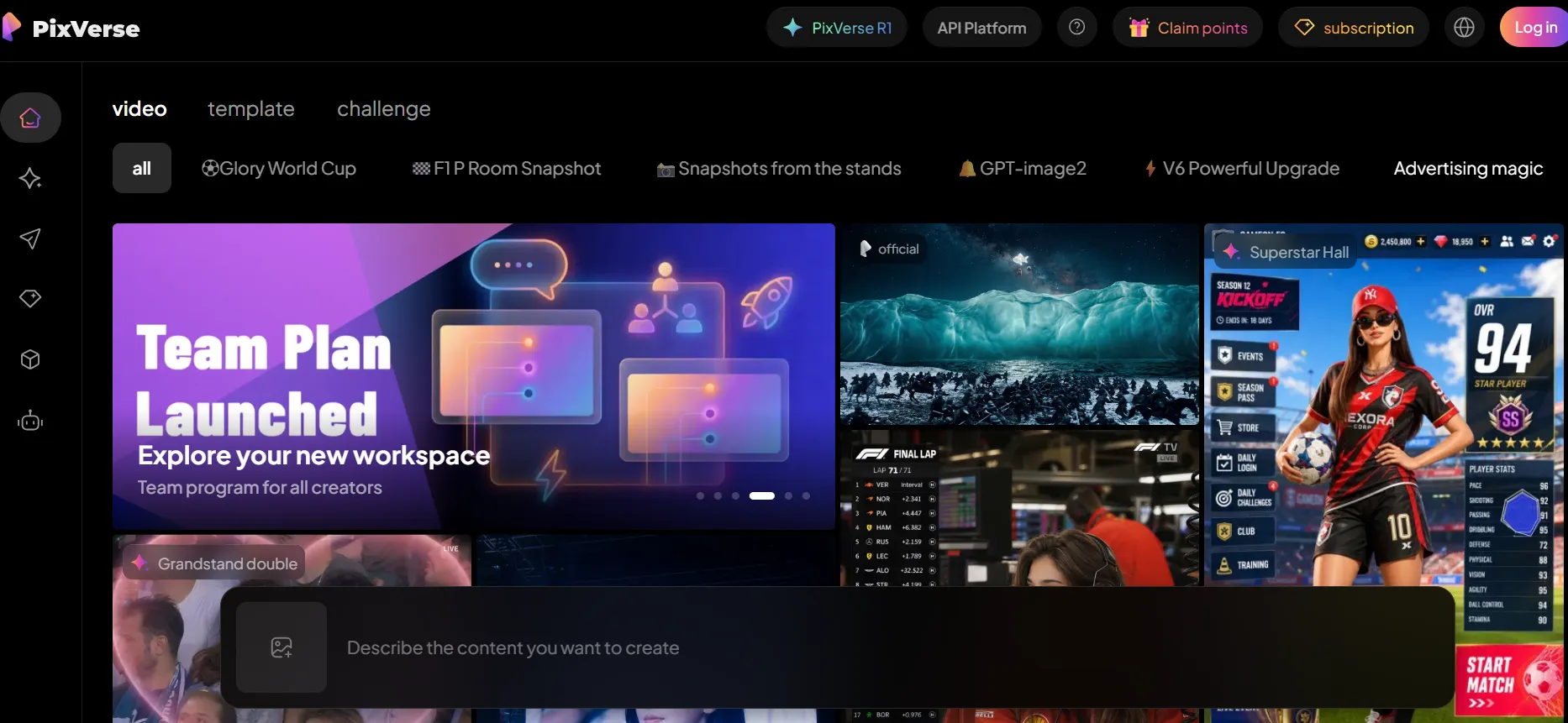Select F1 P Room Snapshot category
Viewport: 1568px width, 723px height.
point(507,168)
